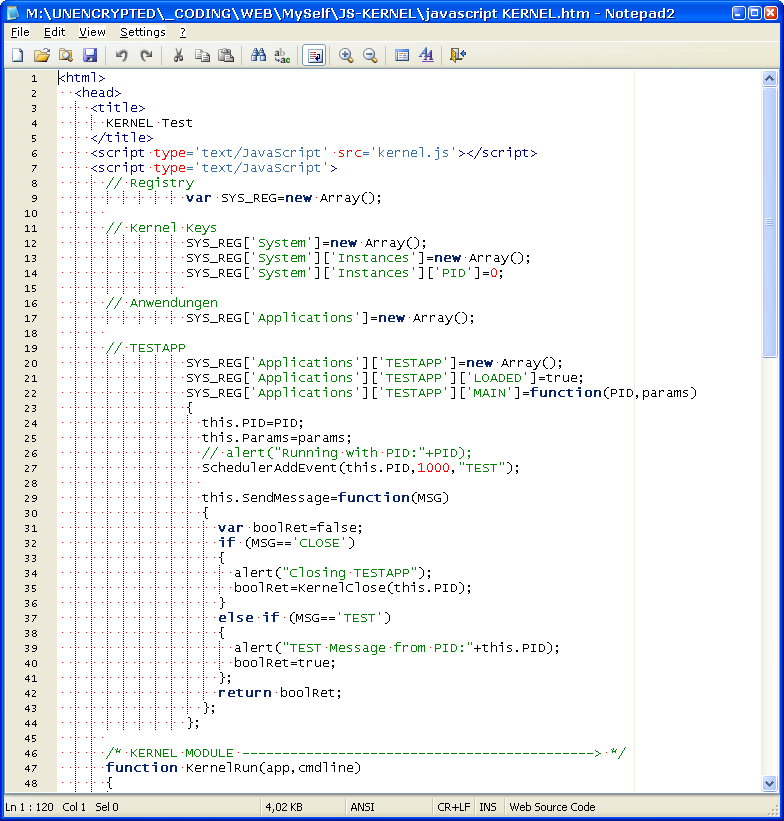Click the '// Kernel Keys' comment
784x821 pixels.
click(x=161, y=228)
